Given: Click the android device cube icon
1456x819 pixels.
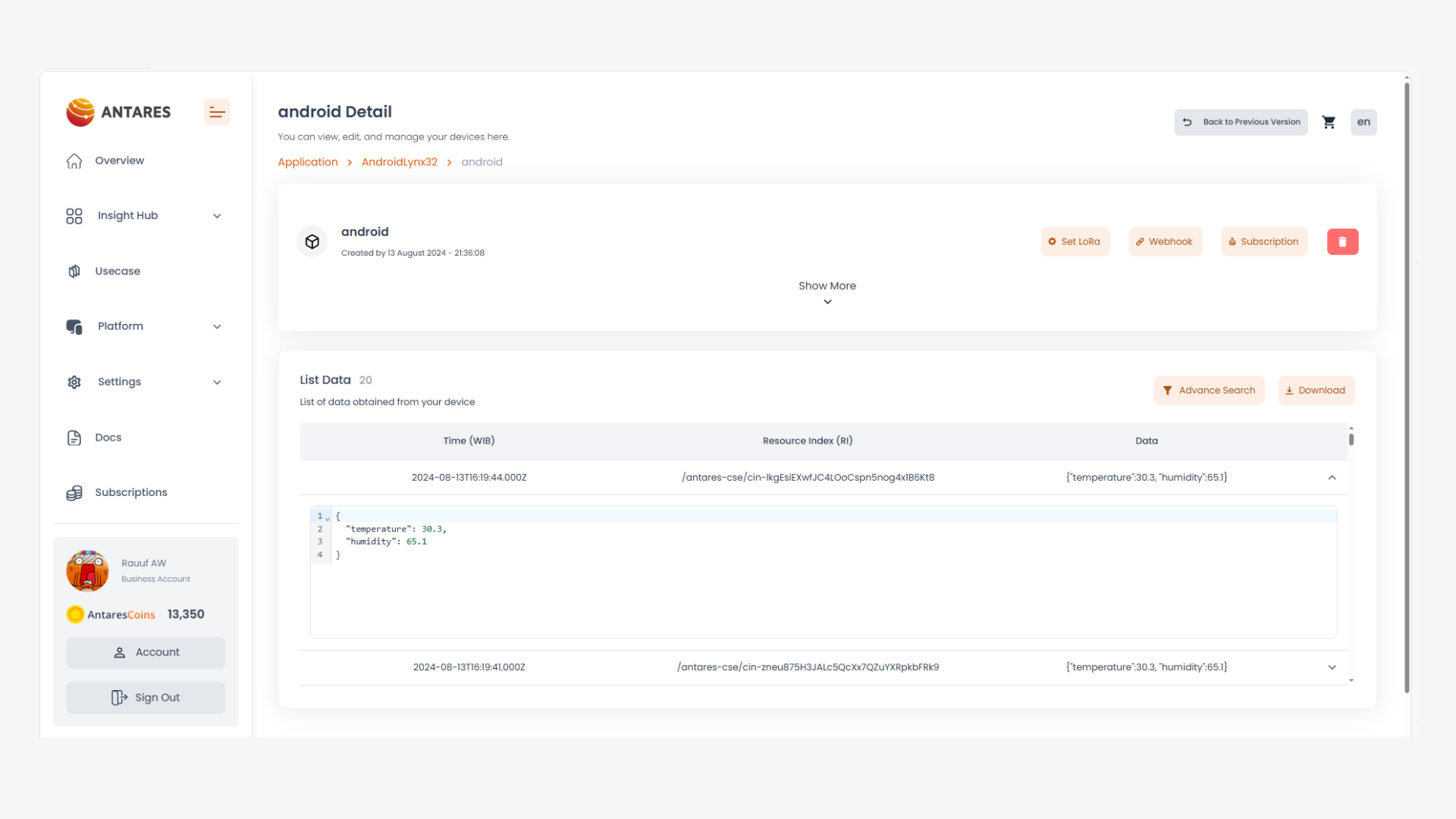Looking at the screenshot, I should (312, 242).
